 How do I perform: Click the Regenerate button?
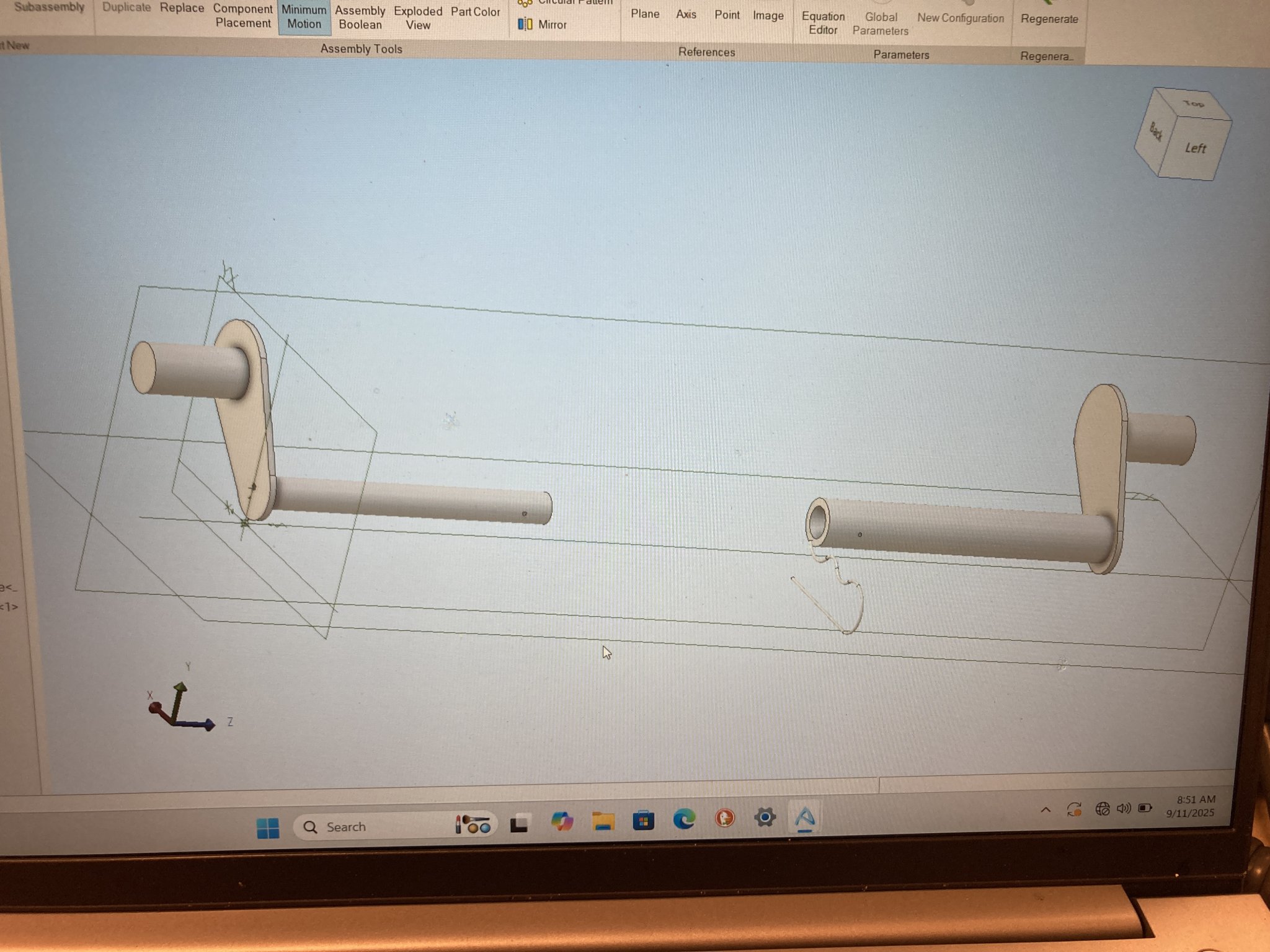[1049, 19]
